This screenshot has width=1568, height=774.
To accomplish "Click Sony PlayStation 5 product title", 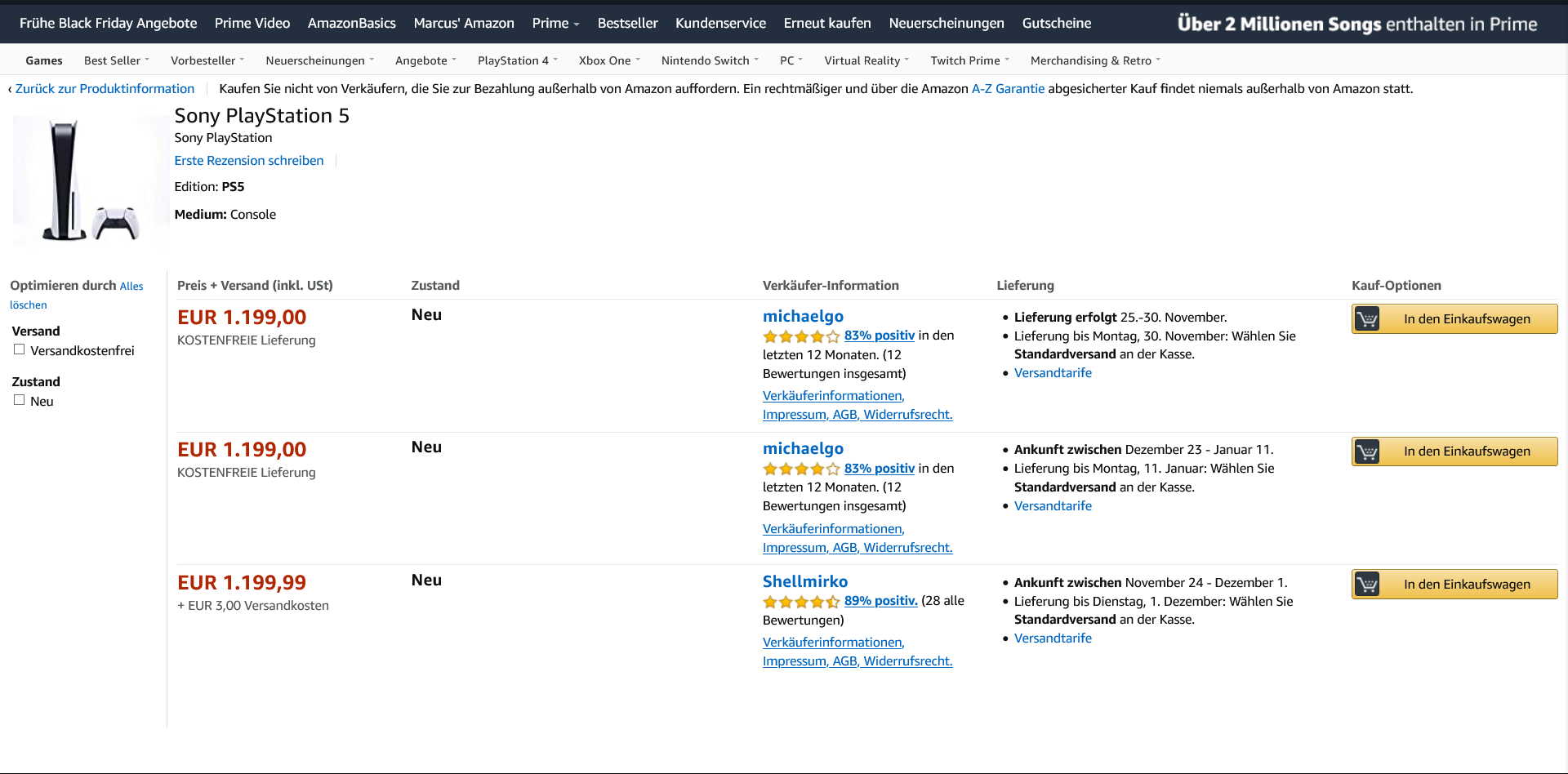I will (x=261, y=115).
